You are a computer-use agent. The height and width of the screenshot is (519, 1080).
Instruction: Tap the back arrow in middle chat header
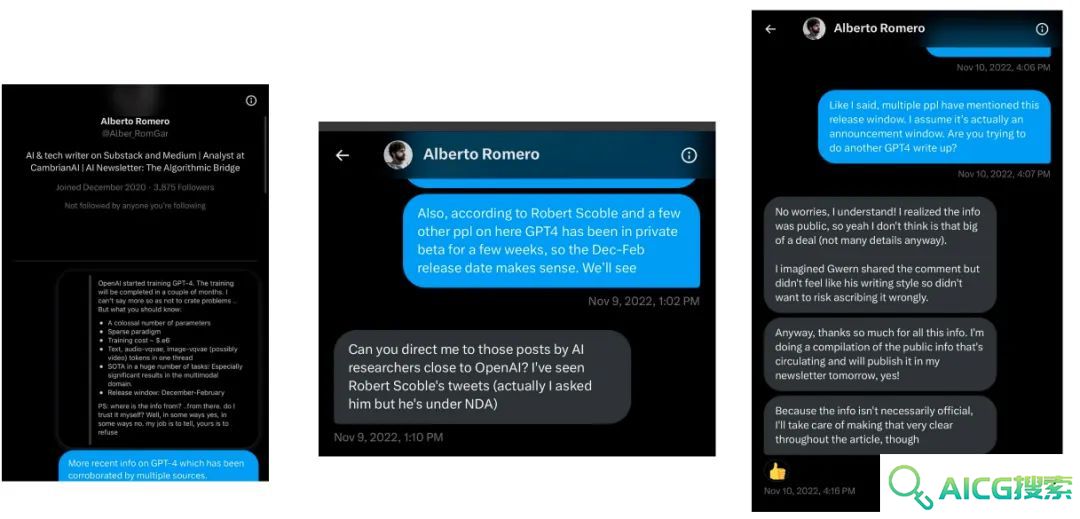342,156
